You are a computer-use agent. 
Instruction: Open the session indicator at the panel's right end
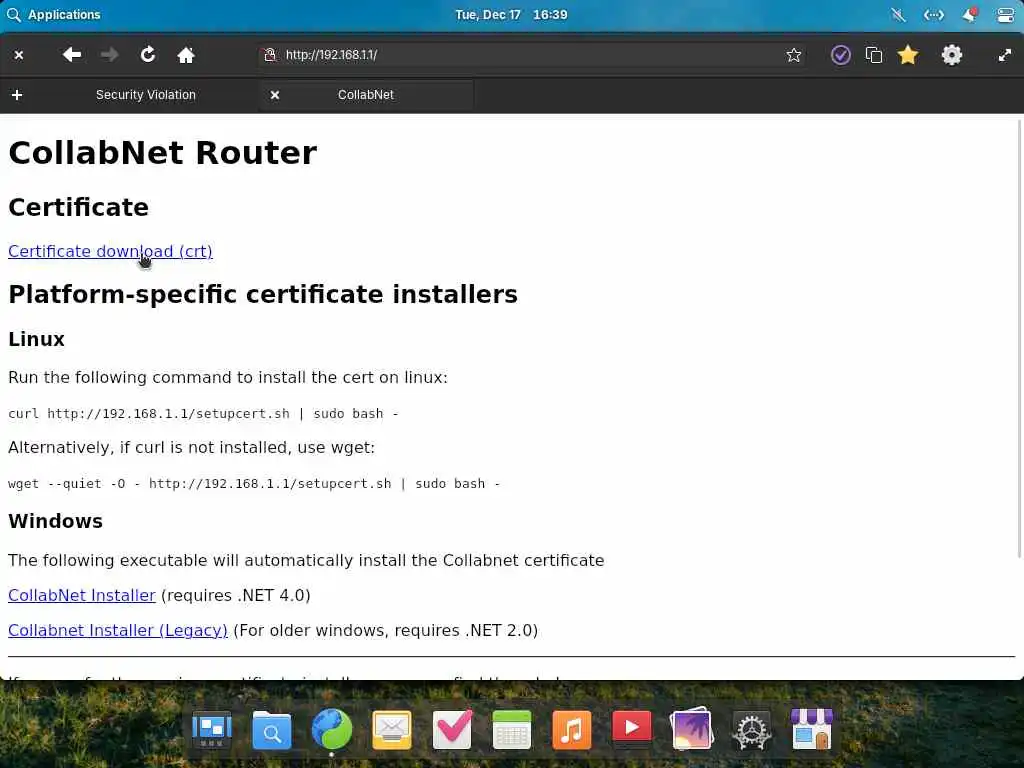(x=1006, y=14)
